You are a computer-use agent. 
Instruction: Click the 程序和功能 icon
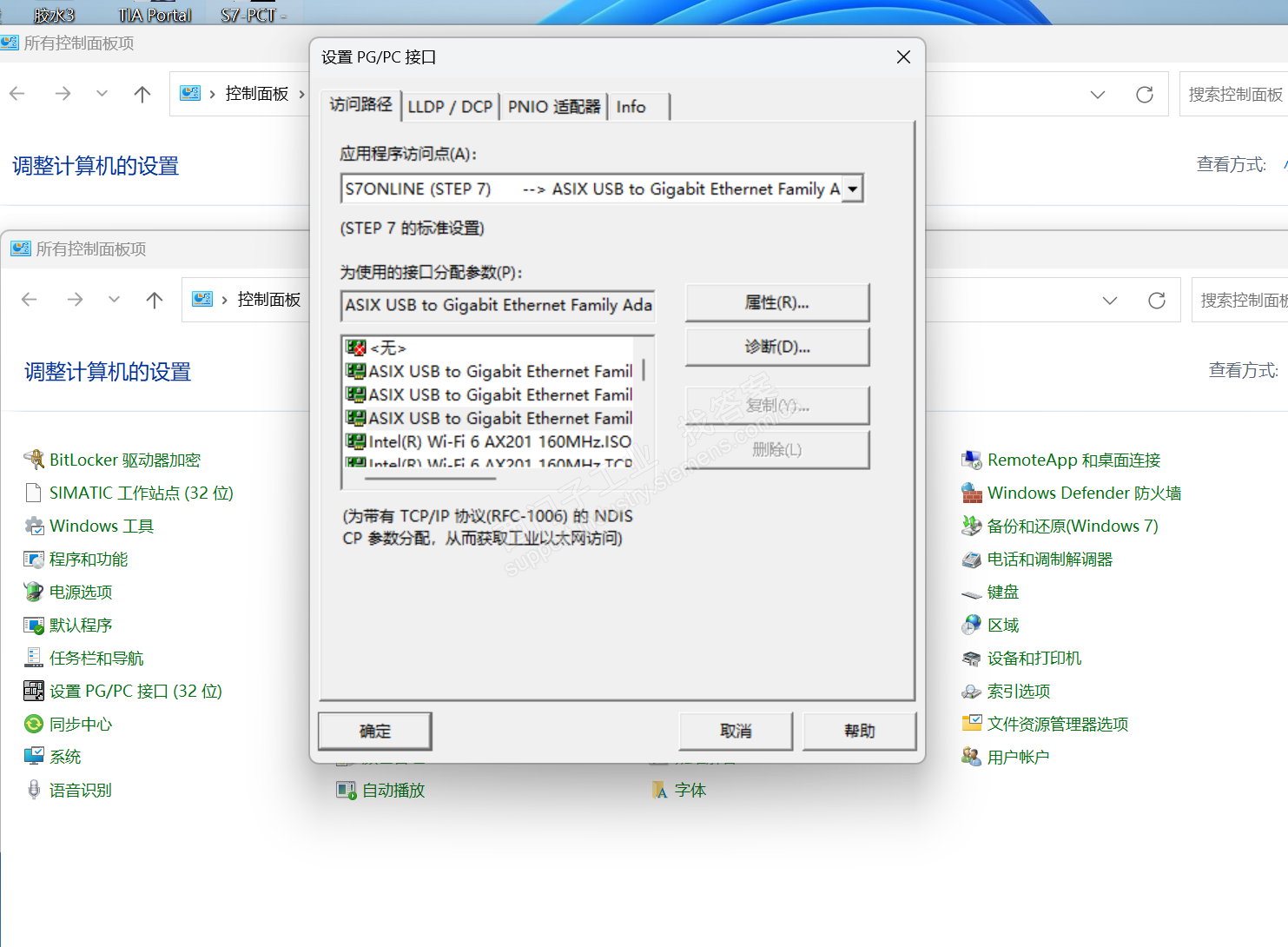coord(34,559)
